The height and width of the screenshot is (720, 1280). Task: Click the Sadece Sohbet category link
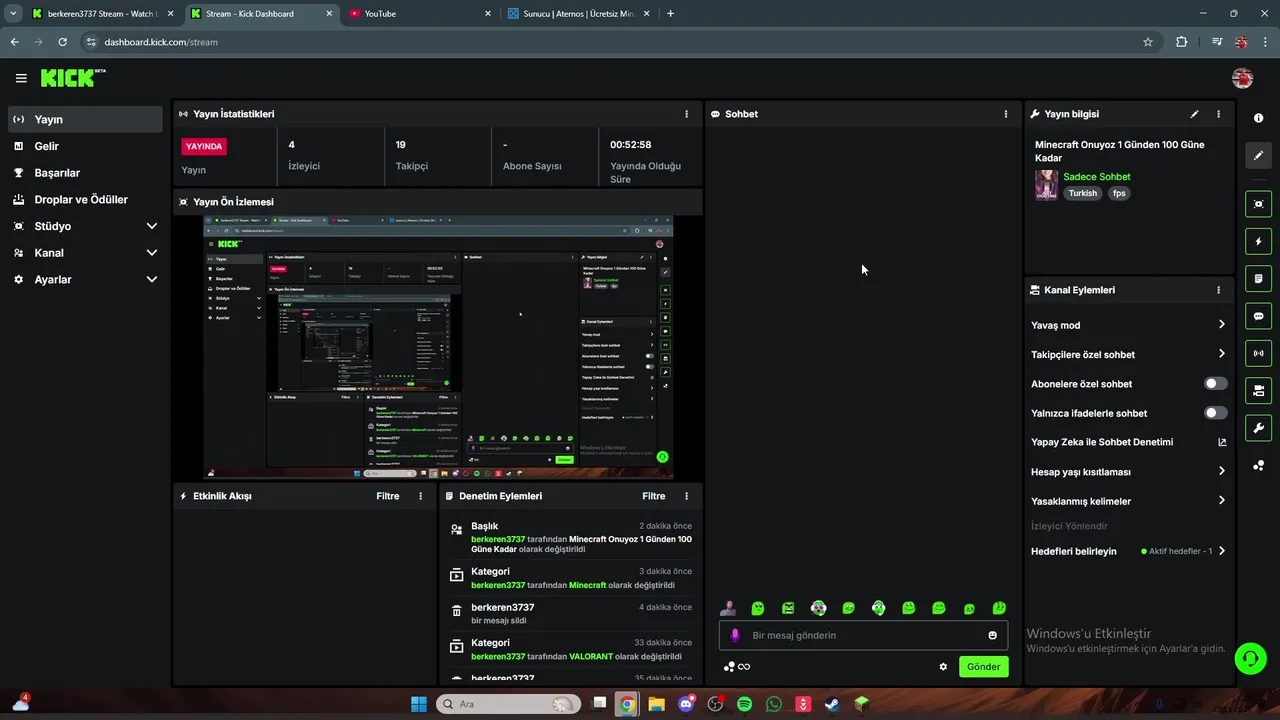click(x=1097, y=177)
